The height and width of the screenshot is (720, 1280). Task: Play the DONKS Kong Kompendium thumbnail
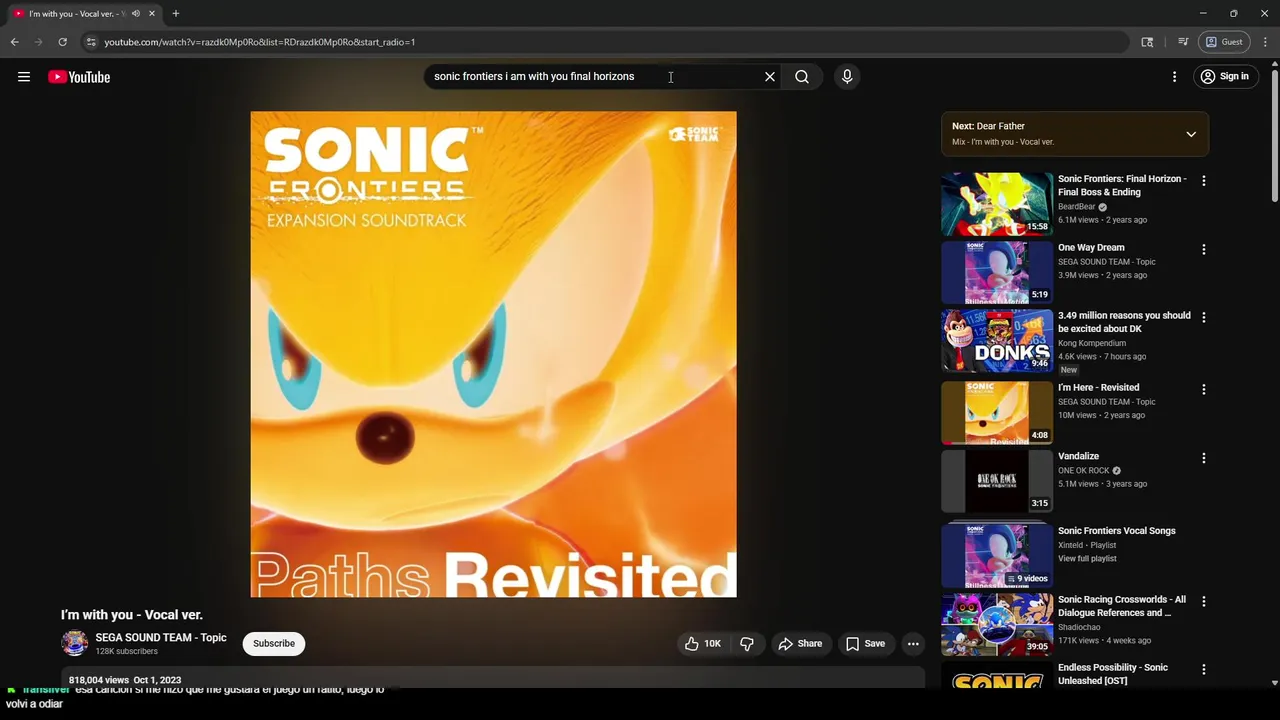tap(997, 341)
